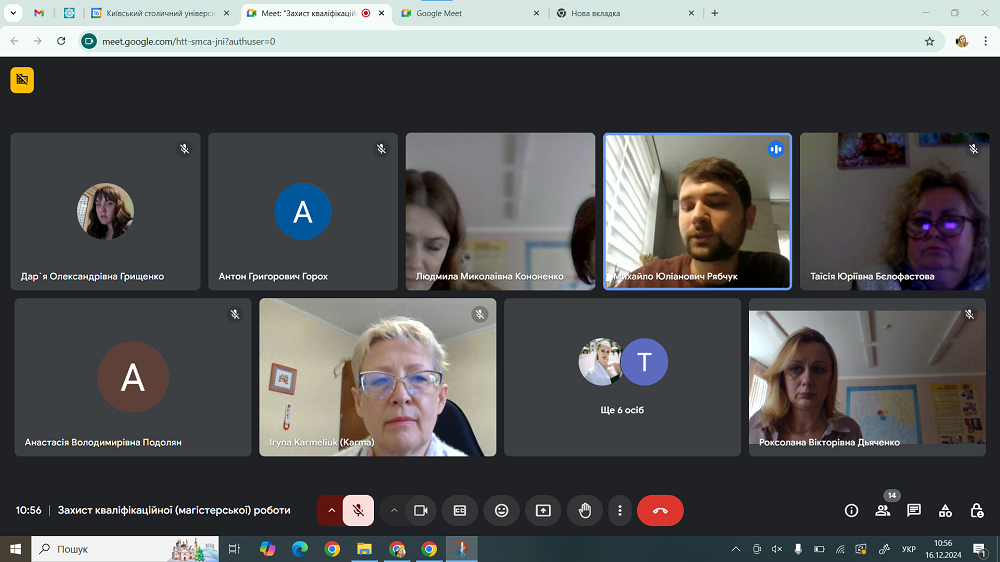
Task: Turn on closed captions
Action: coord(460,510)
